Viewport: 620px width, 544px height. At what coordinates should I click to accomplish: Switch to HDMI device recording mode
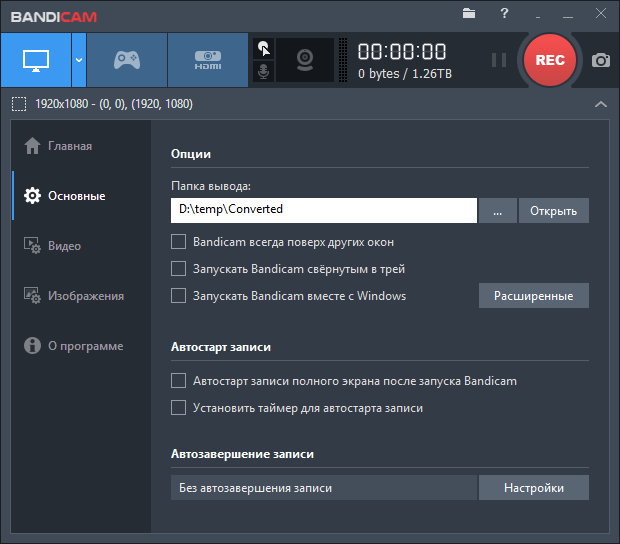pyautogui.click(x=208, y=60)
